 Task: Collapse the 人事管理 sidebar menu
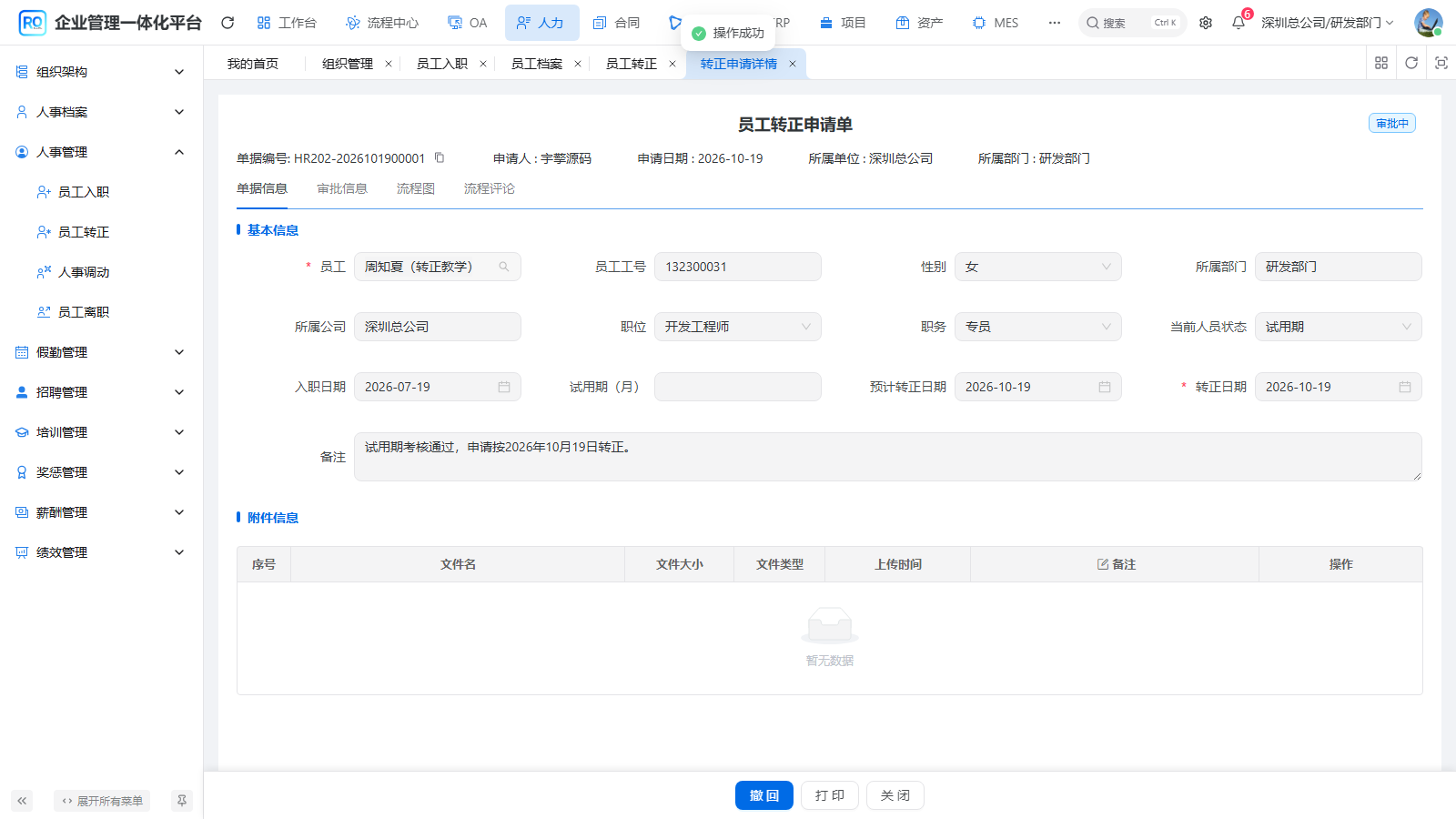[x=101, y=152]
